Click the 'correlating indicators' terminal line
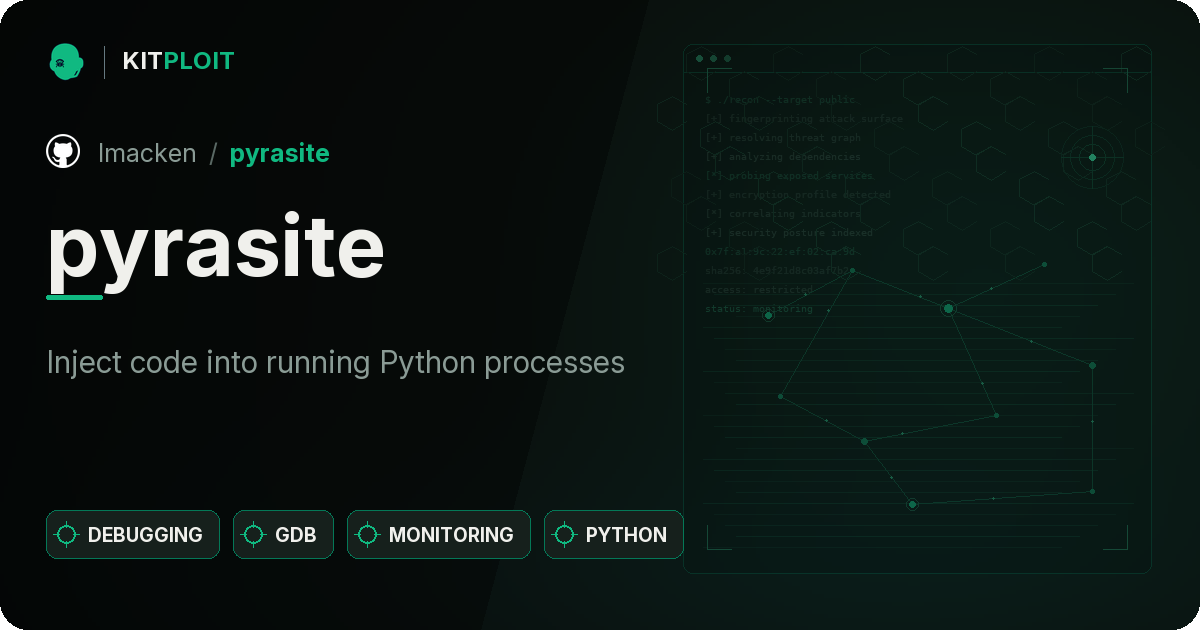This screenshot has width=1200, height=630. (783, 214)
